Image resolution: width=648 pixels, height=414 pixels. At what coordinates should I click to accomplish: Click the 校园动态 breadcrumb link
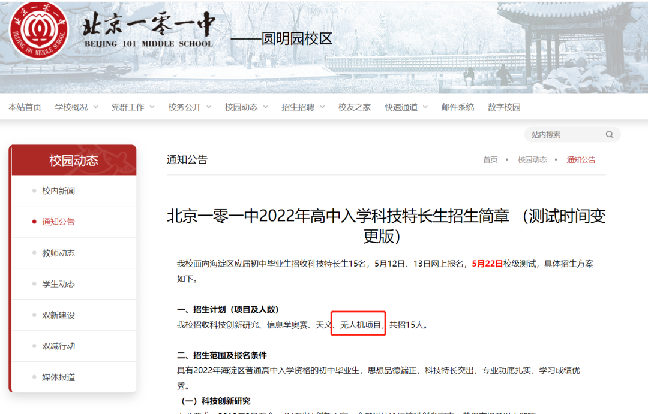[531, 159]
